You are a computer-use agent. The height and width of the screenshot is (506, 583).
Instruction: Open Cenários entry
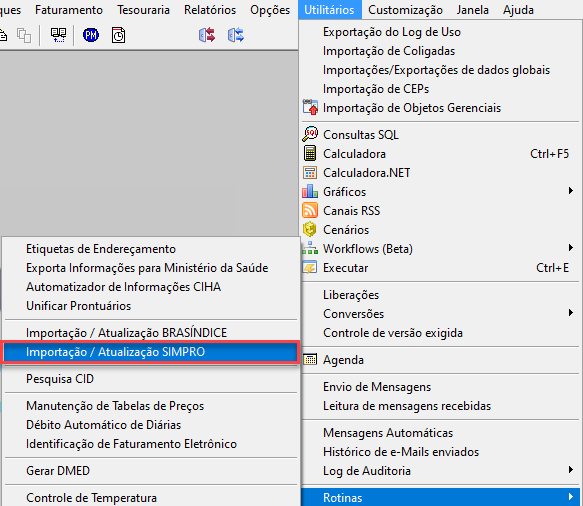pyautogui.click(x=440, y=229)
